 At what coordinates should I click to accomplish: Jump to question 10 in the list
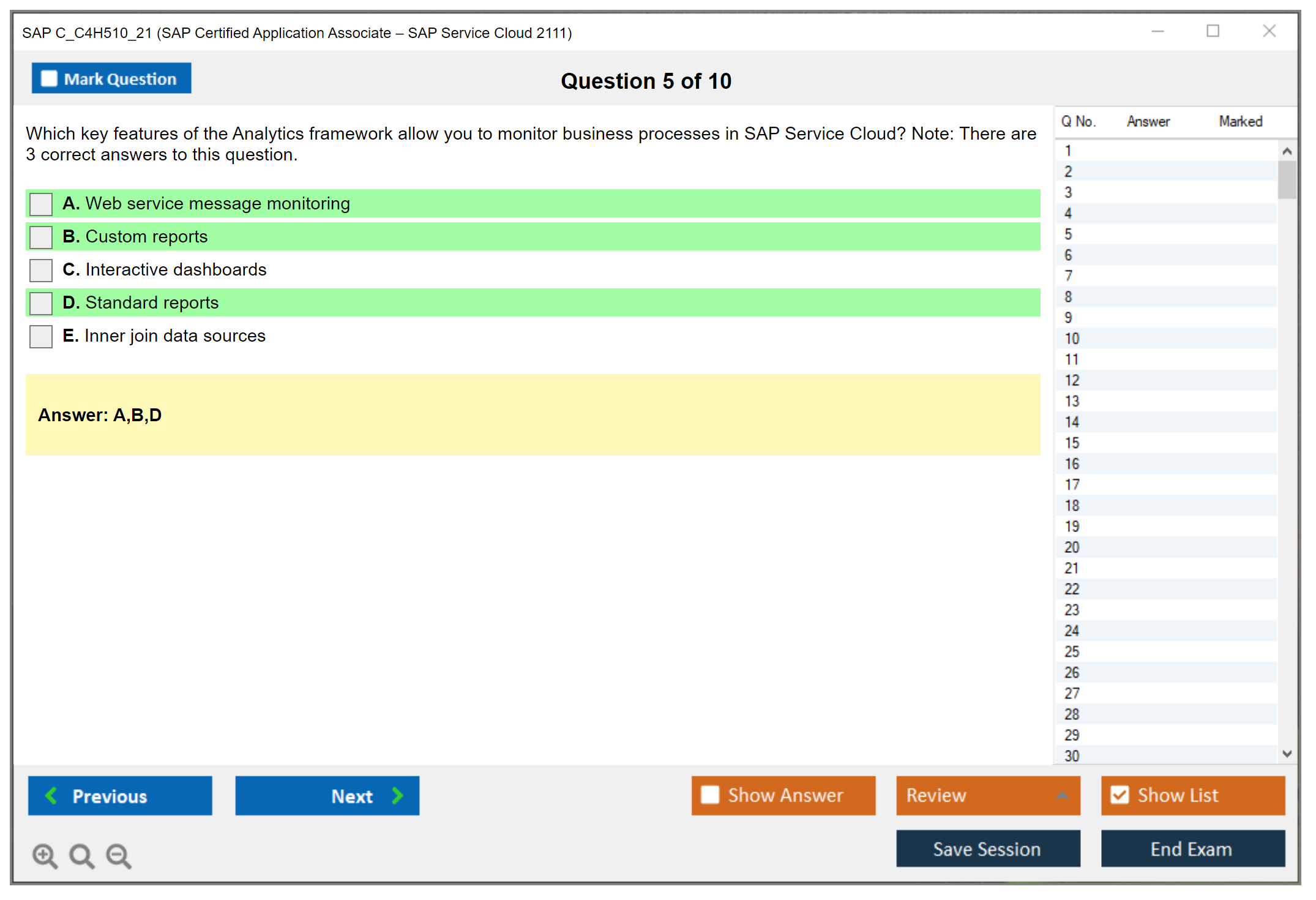point(1072,339)
